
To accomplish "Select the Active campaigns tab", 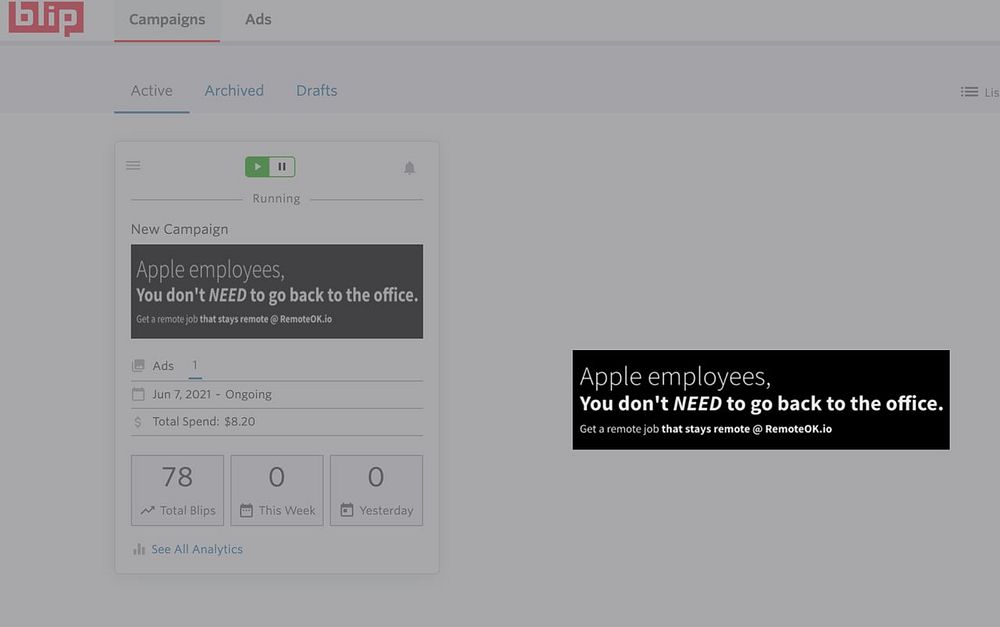I will (x=152, y=91).
